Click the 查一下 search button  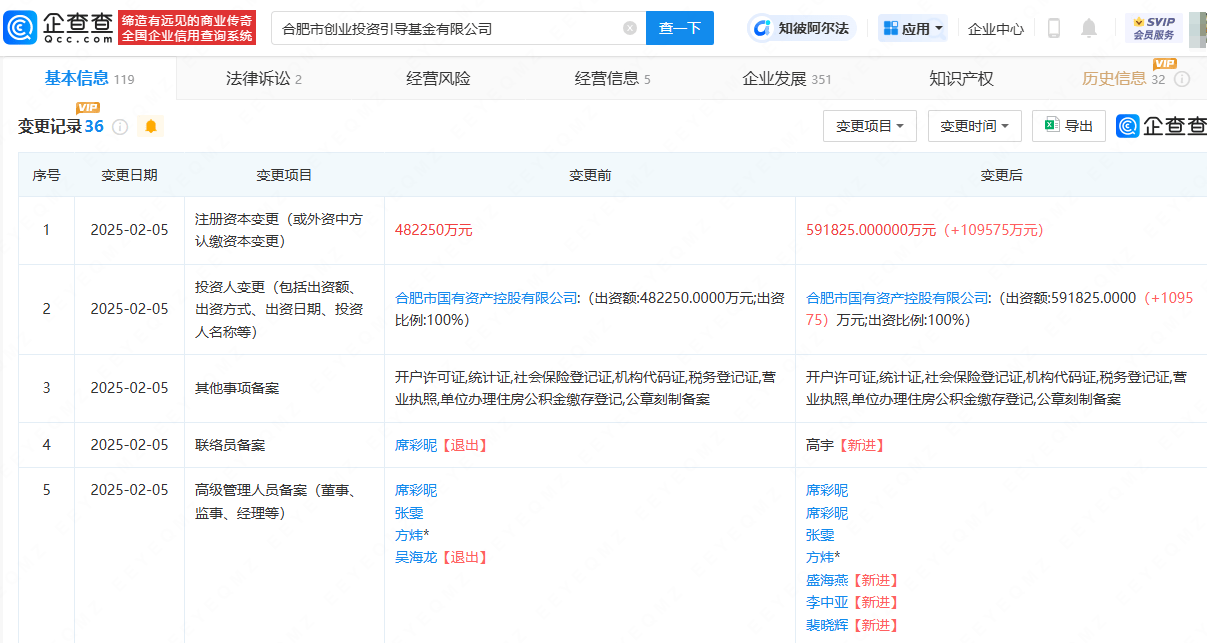pyautogui.click(x=680, y=28)
